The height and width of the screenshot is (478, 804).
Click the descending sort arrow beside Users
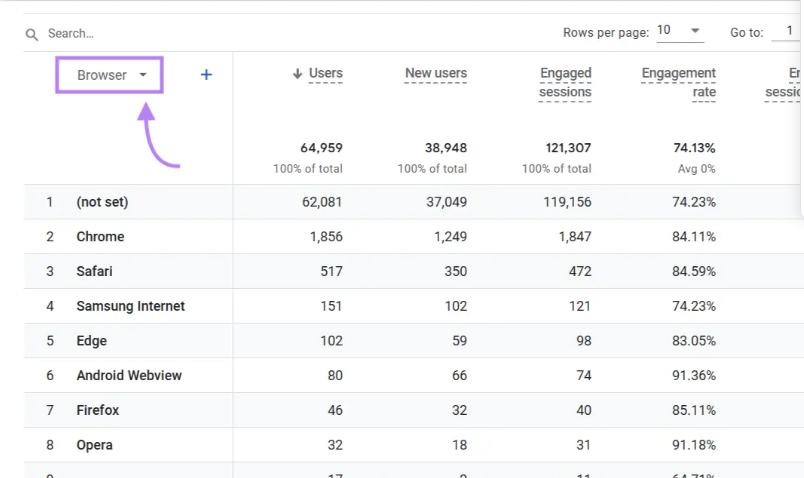297,74
